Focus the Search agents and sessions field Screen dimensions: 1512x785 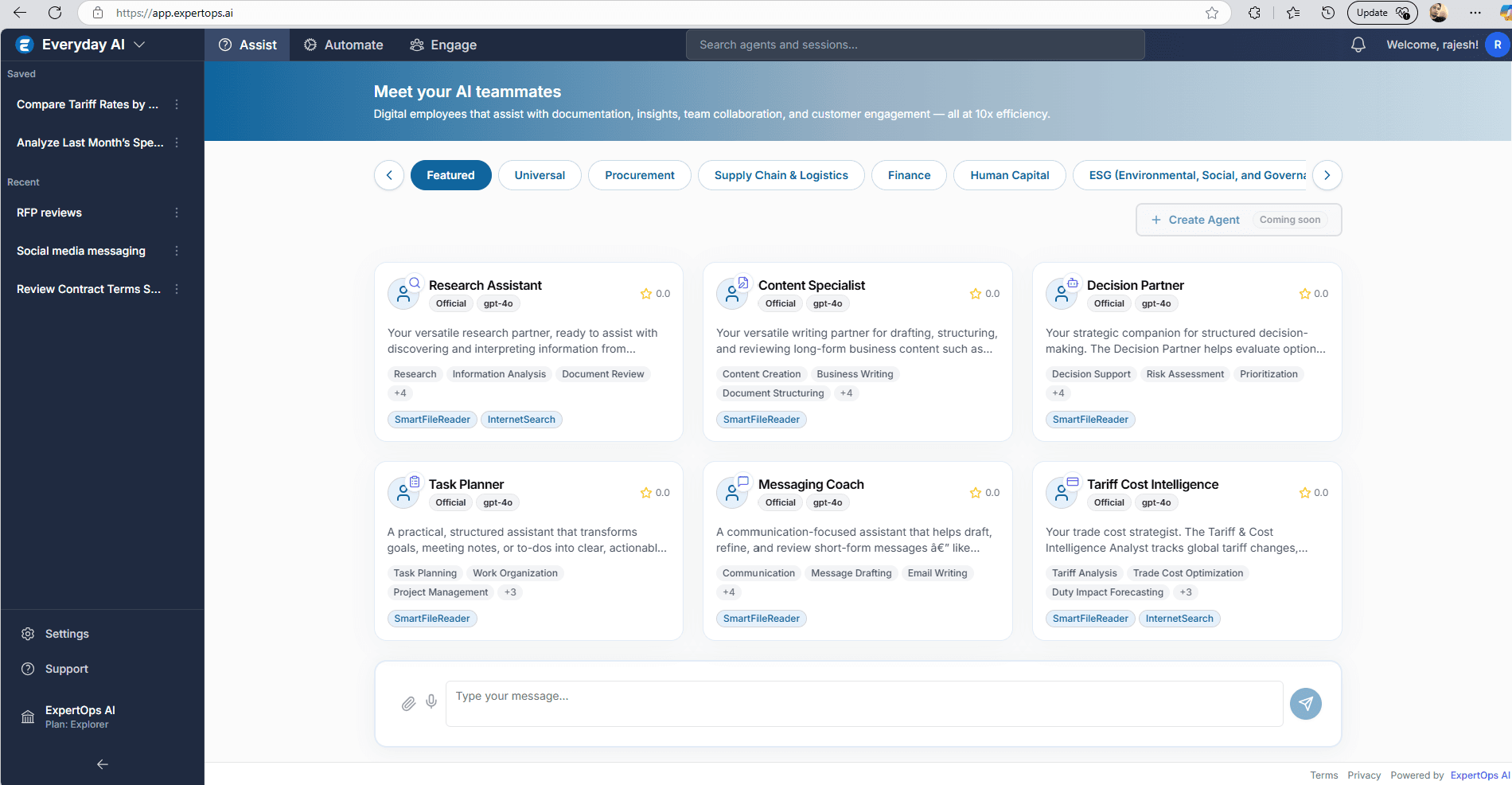915,45
